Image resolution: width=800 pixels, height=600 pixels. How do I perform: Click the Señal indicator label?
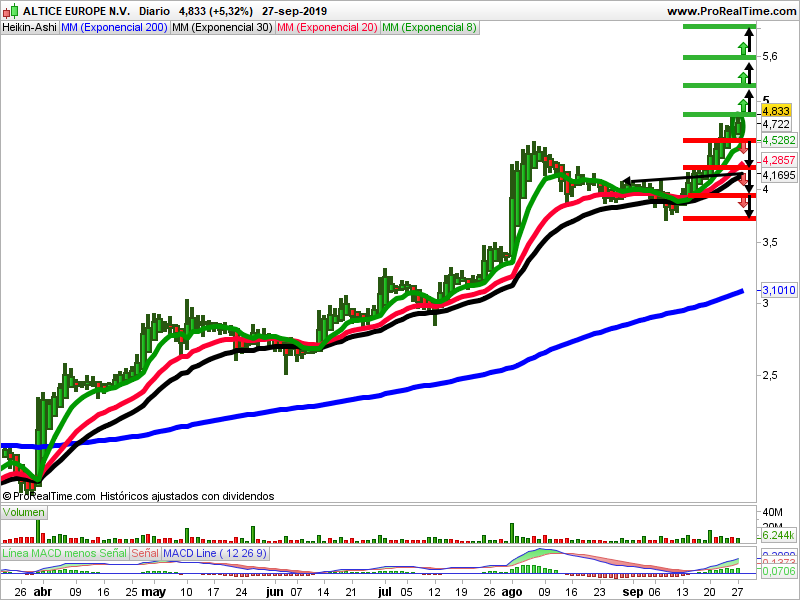(145, 553)
